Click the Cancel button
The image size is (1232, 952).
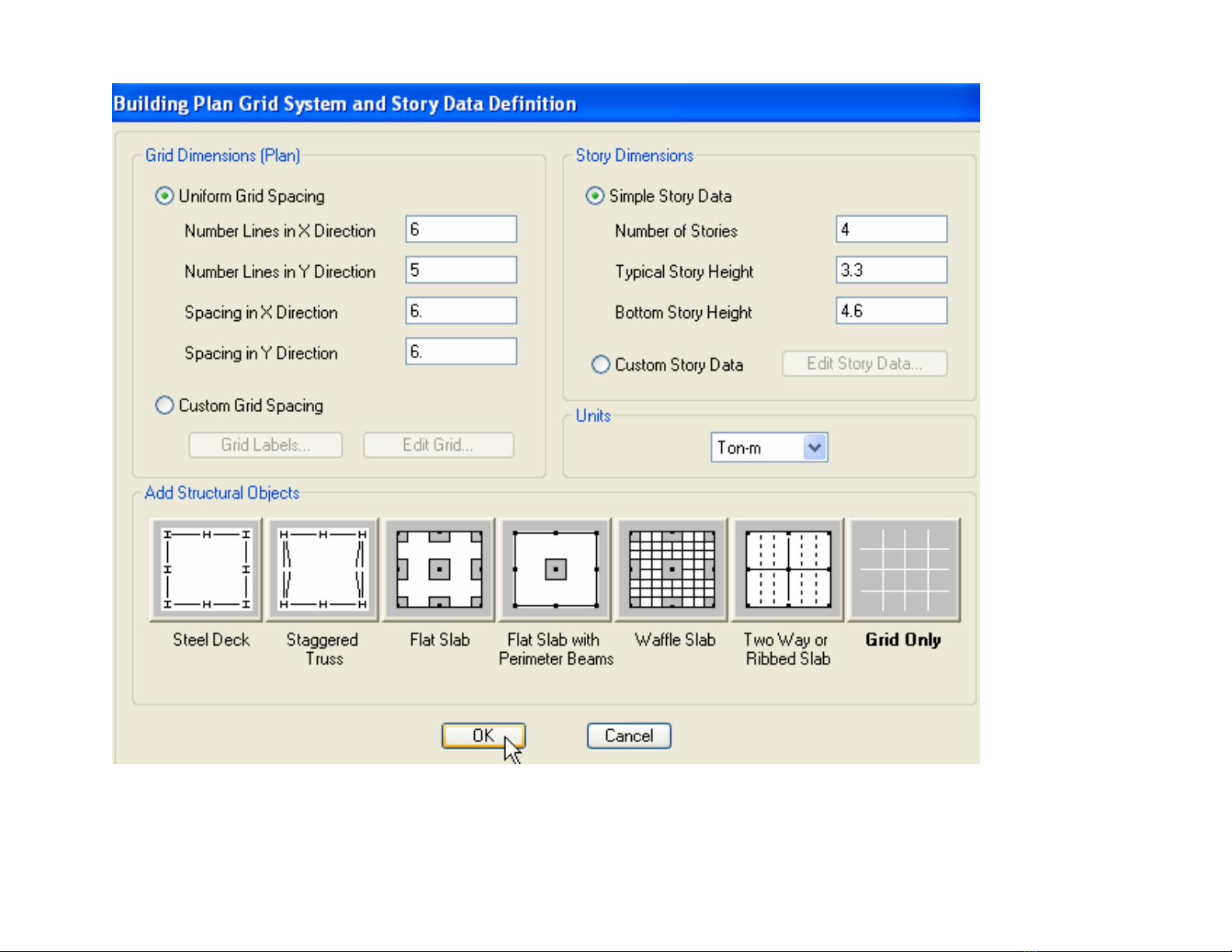629,736
